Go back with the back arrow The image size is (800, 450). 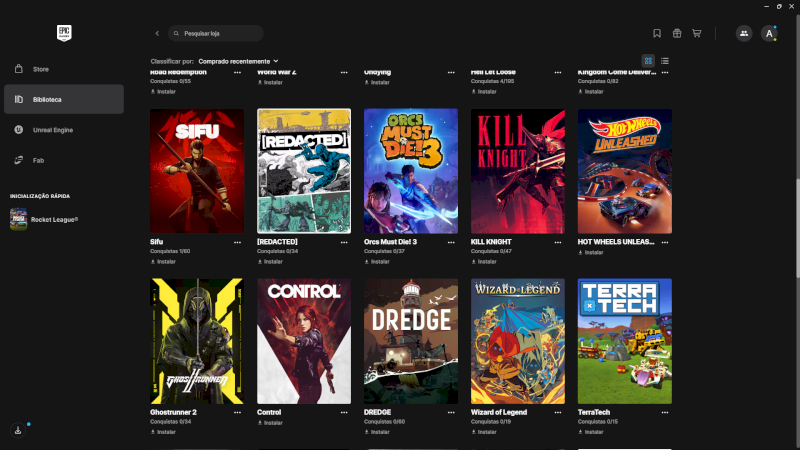pyautogui.click(x=157, y=33)
